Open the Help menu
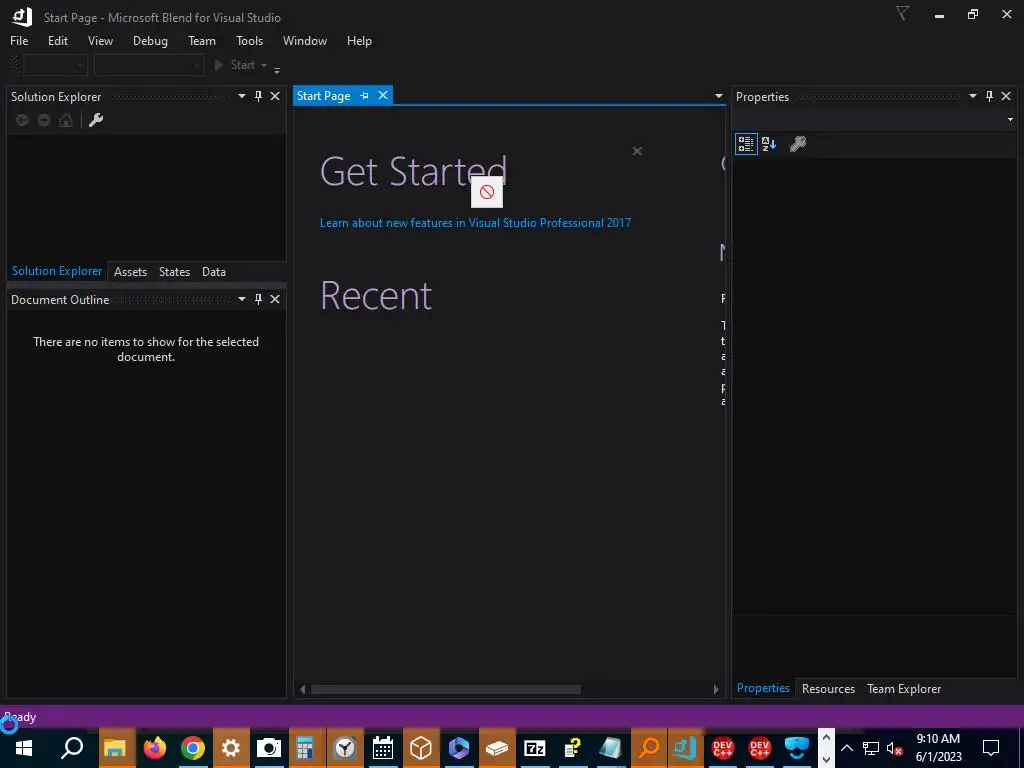 coord(359,40)
